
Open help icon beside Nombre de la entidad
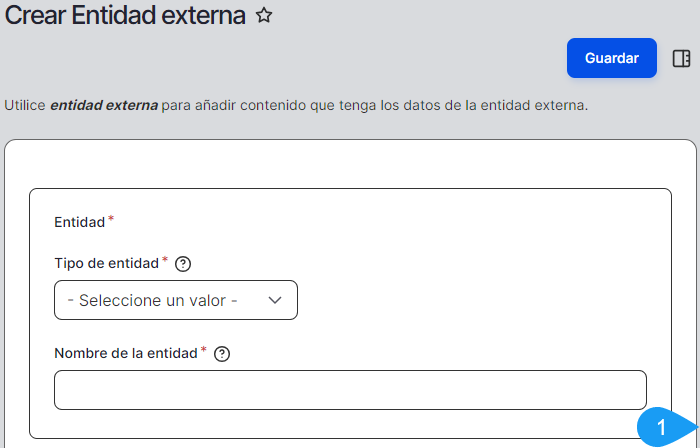[222, 353]
